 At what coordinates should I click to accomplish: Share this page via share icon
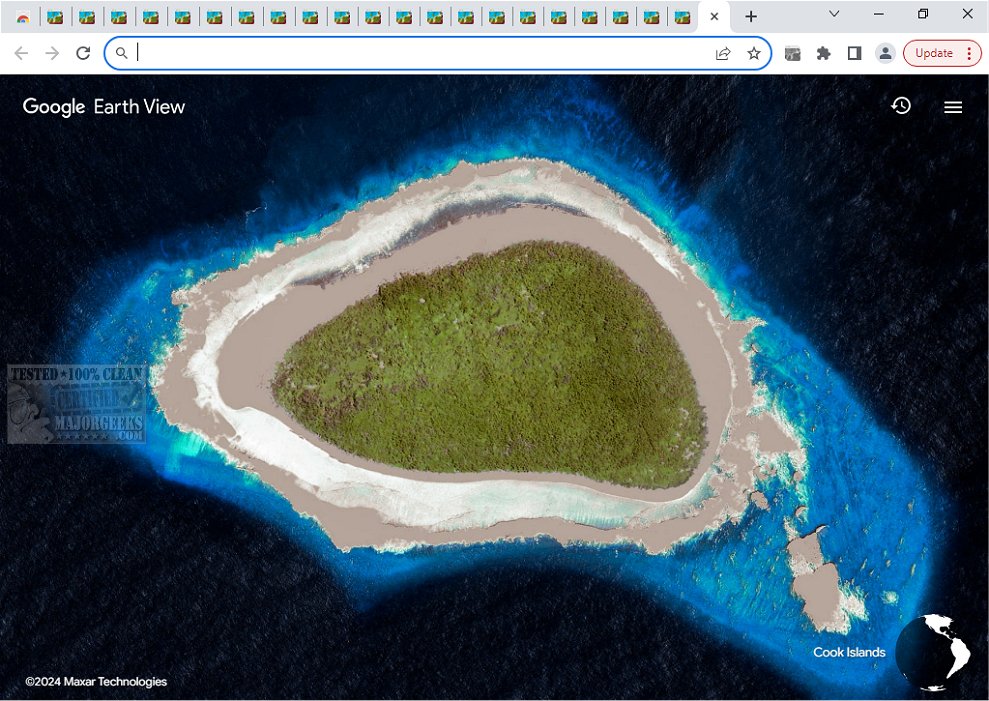(x=723, y=54)
